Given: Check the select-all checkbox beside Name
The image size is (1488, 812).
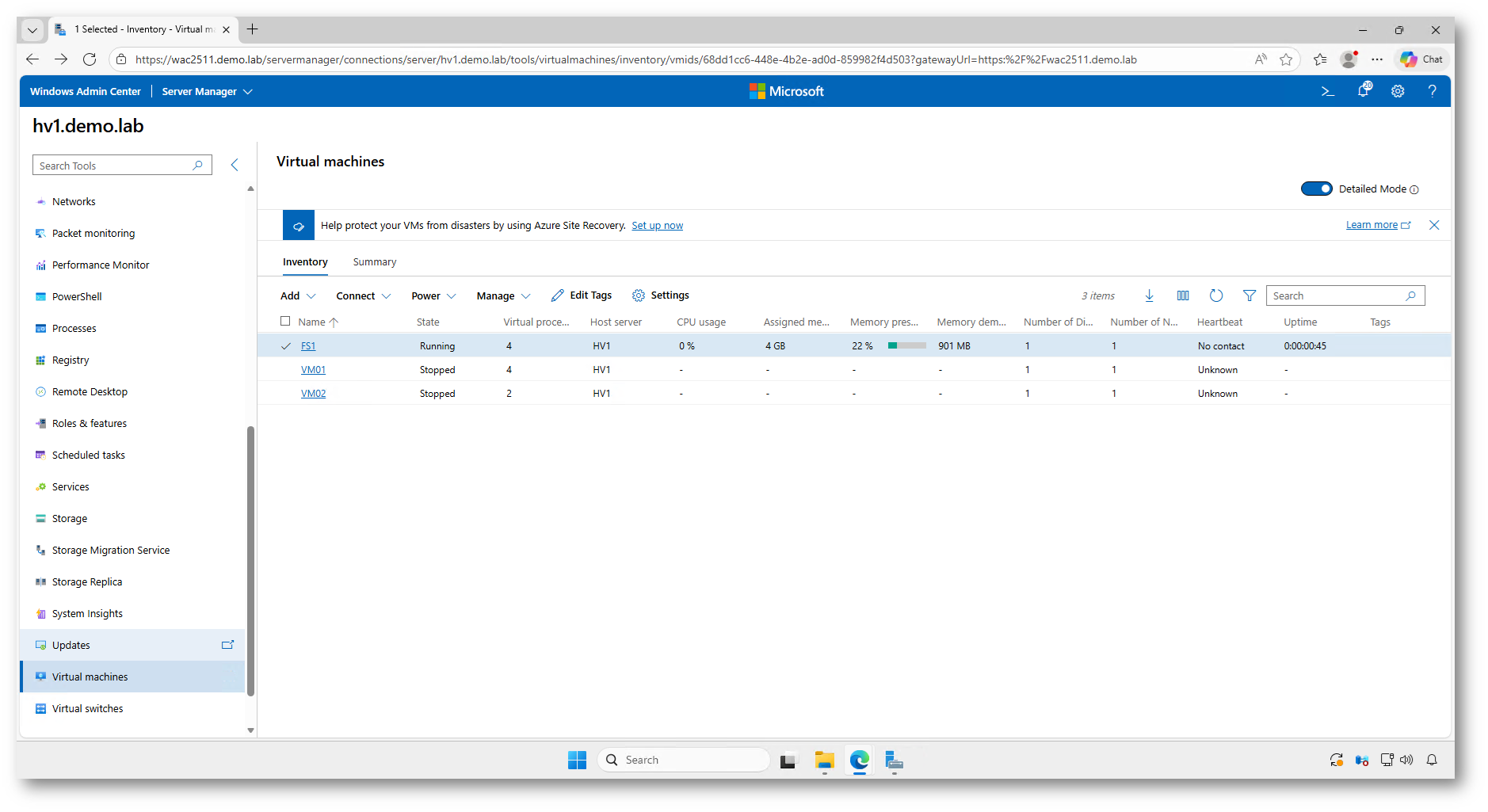Looking at the screenshot, I should (x=285, y=321).
